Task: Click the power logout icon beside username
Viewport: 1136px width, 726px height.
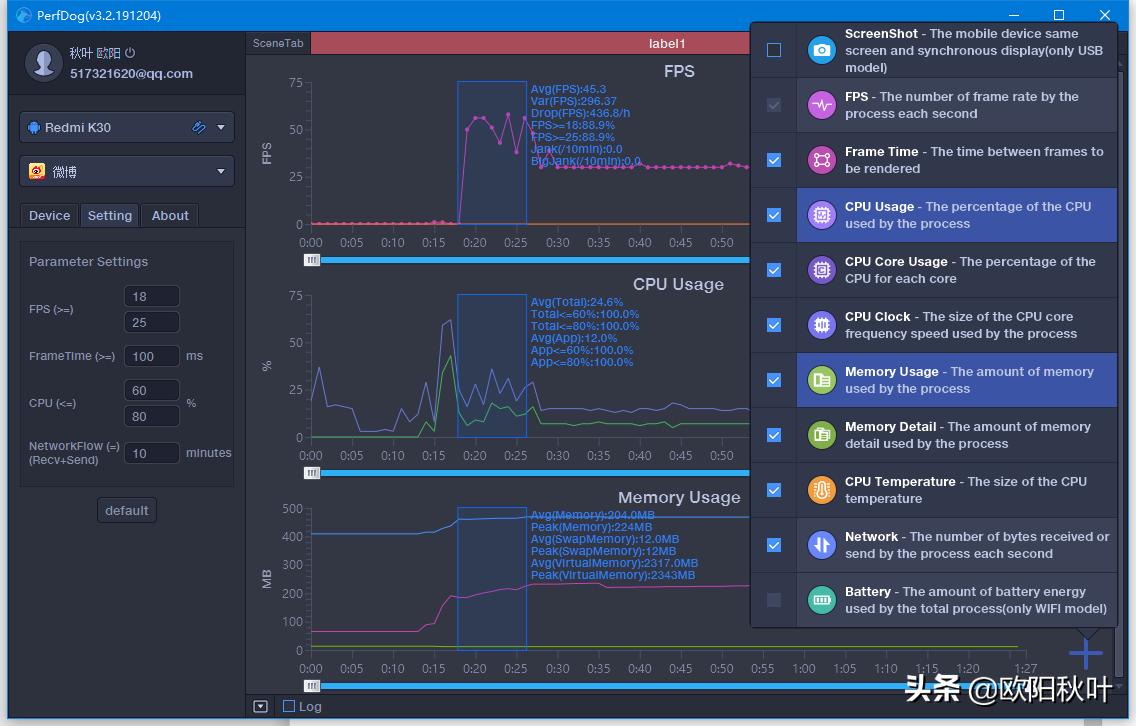Action: [x=130, y=53]
